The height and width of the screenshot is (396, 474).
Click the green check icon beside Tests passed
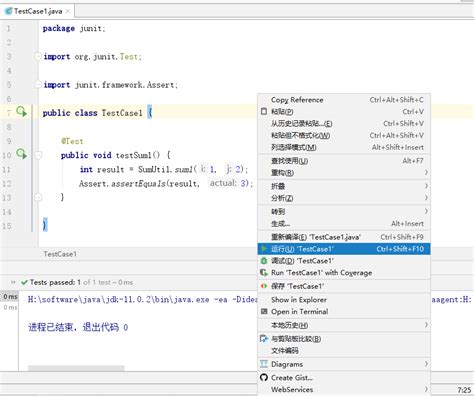tap(24, 282)
